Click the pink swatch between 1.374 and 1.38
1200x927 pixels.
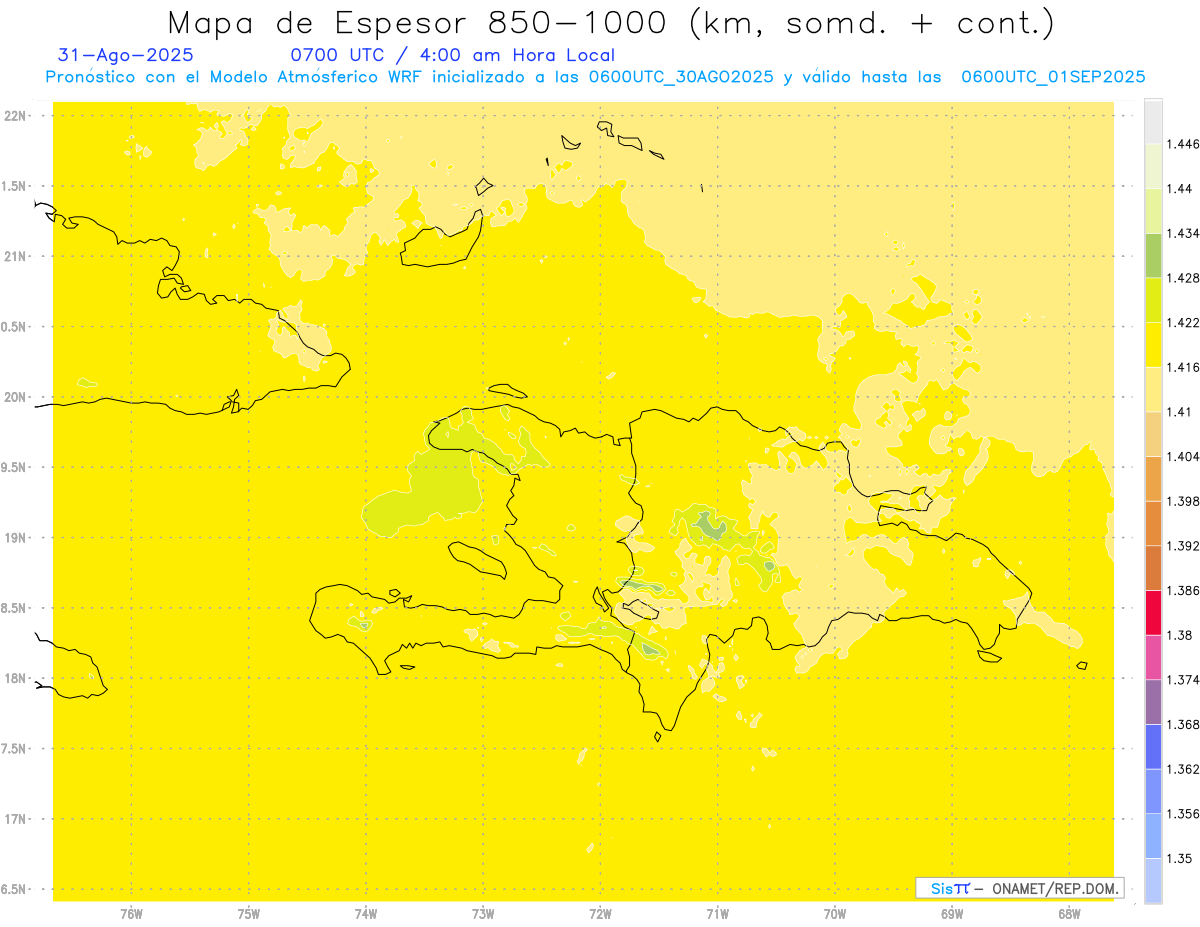point(1153,657)
